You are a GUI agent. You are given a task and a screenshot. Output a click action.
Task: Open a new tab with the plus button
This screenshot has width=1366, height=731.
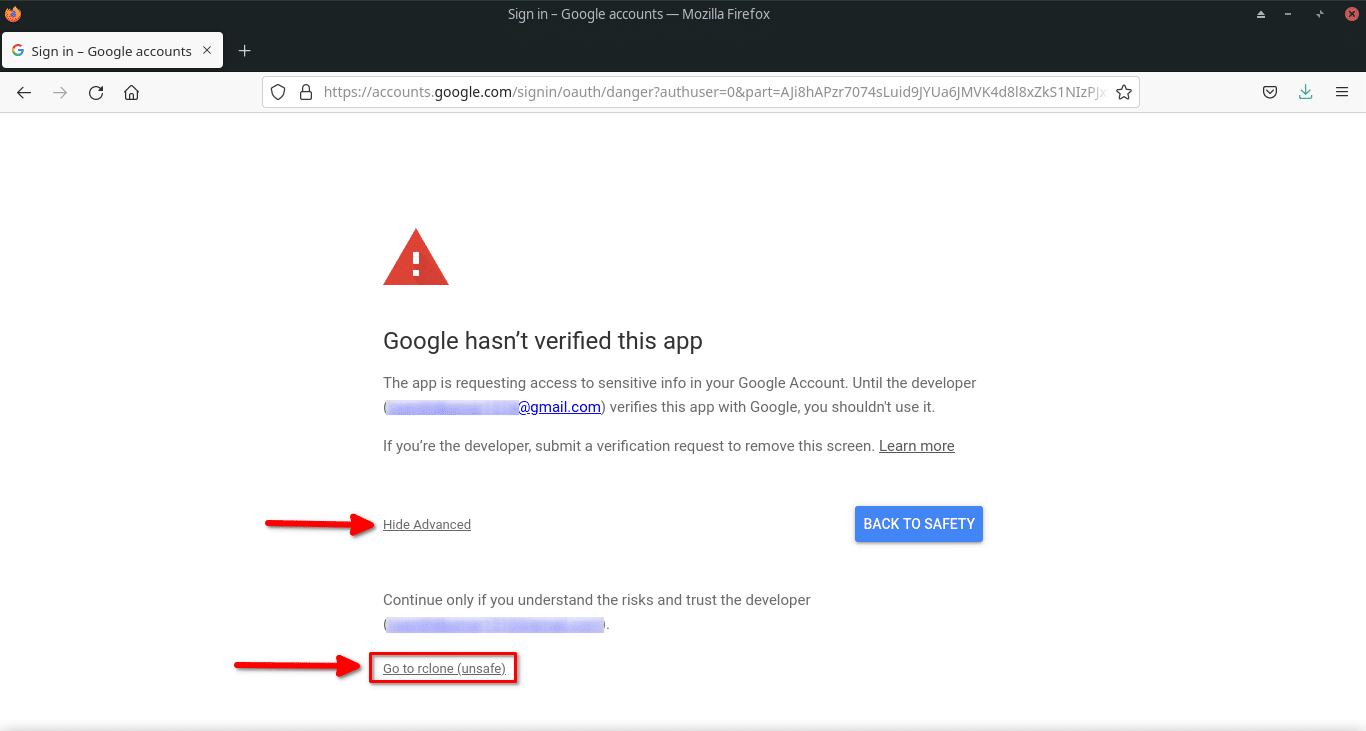pyautogui.click(x=245, y=51)
